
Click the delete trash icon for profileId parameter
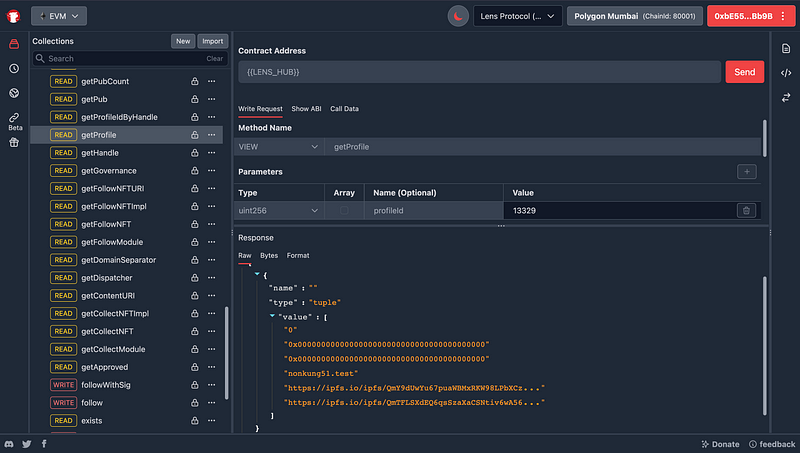click(745, 210)
